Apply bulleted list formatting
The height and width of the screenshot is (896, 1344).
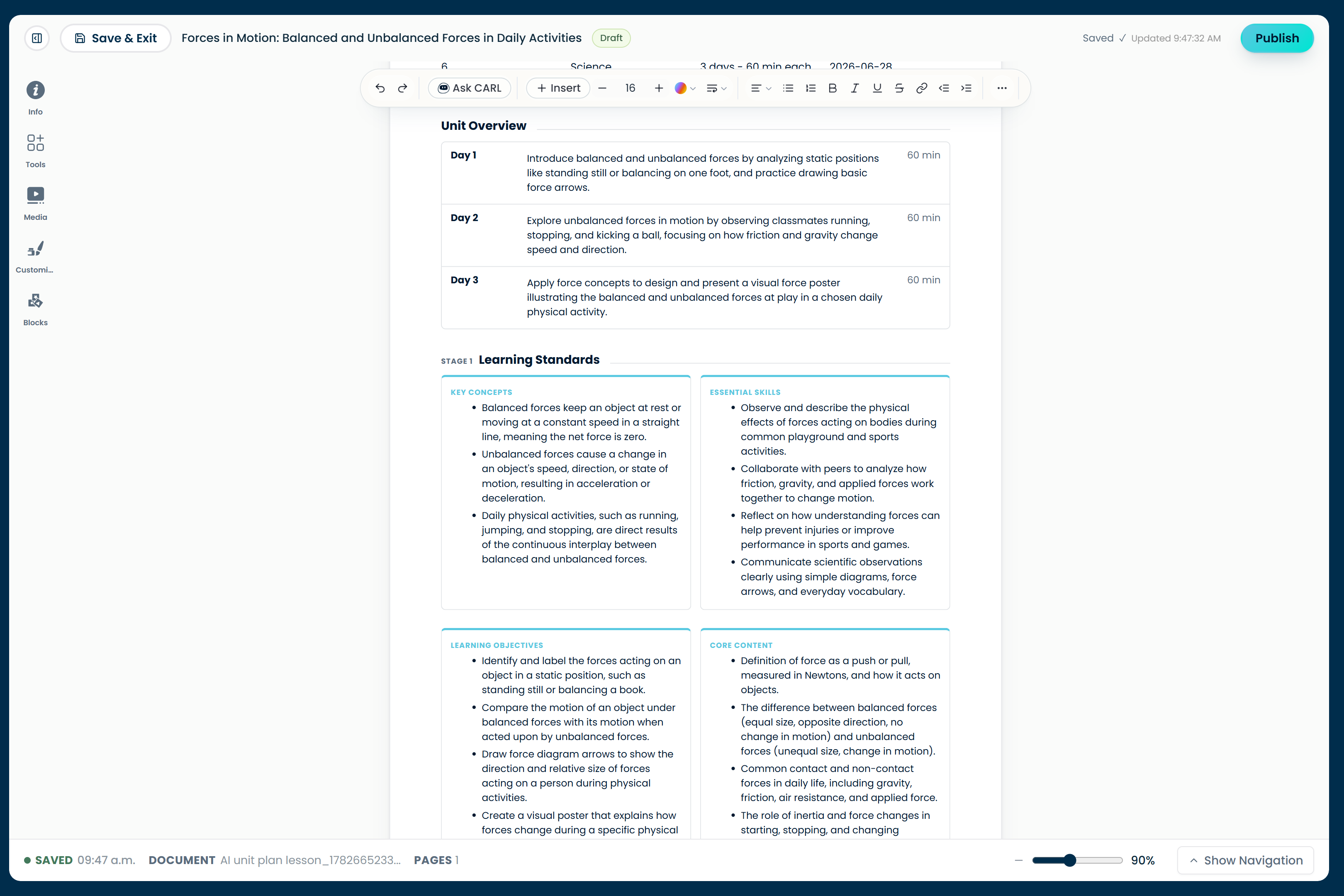pos(788,88)
